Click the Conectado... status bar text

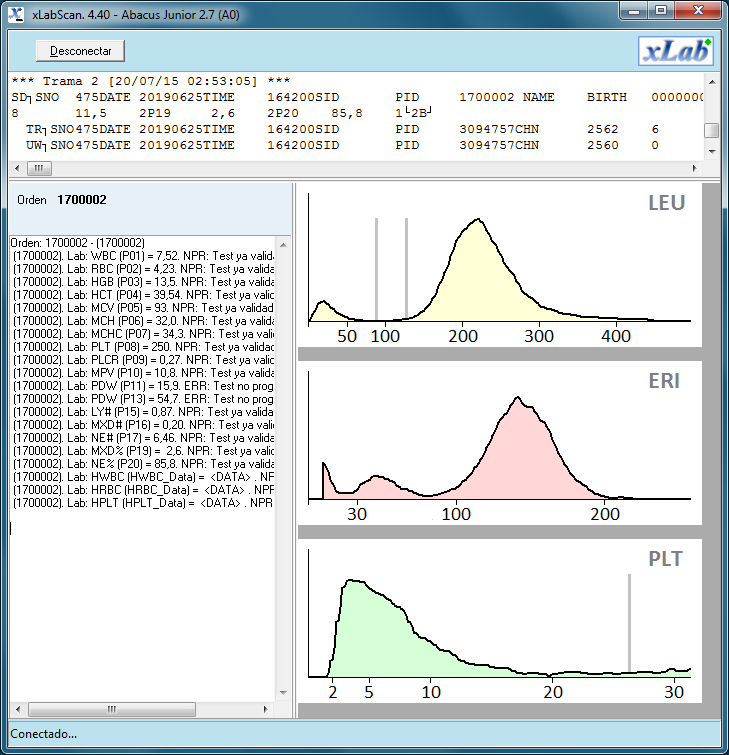click(x=43, y=734)
